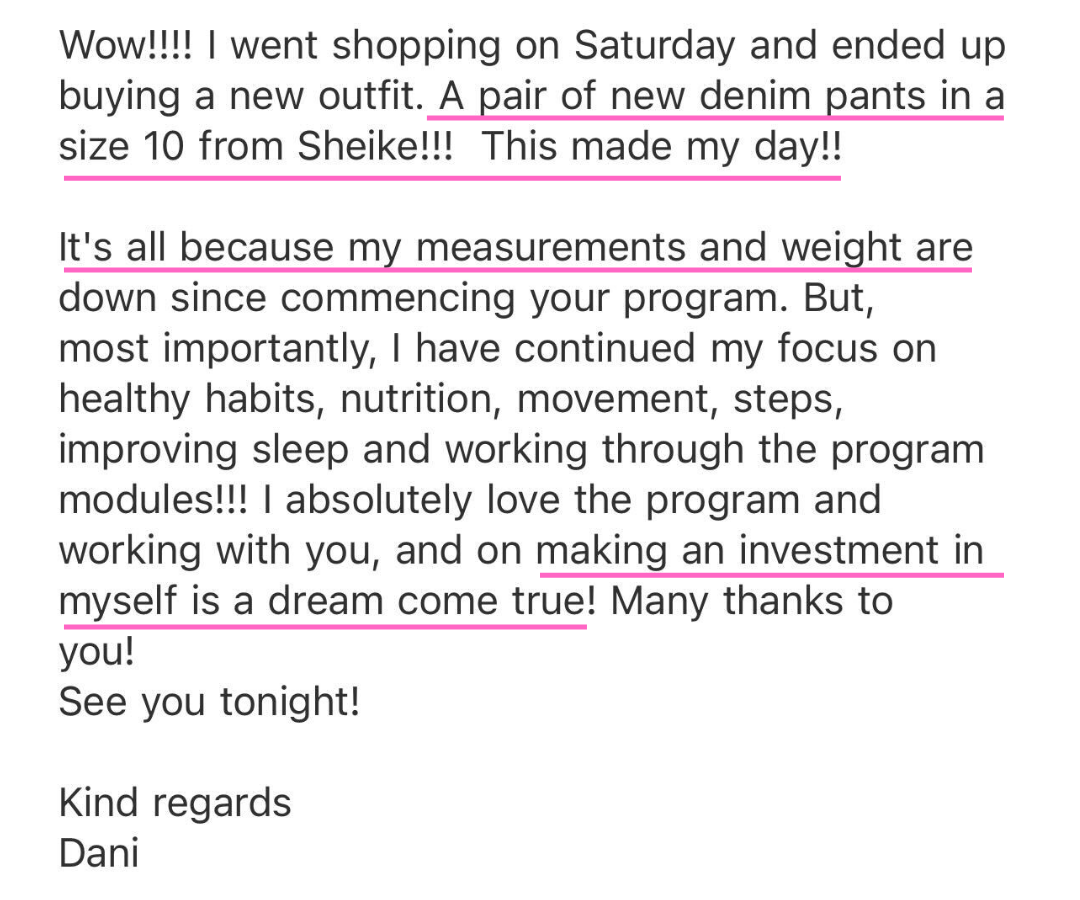Click the pink underline below "size 10 from Sheike"

[453, 178]
